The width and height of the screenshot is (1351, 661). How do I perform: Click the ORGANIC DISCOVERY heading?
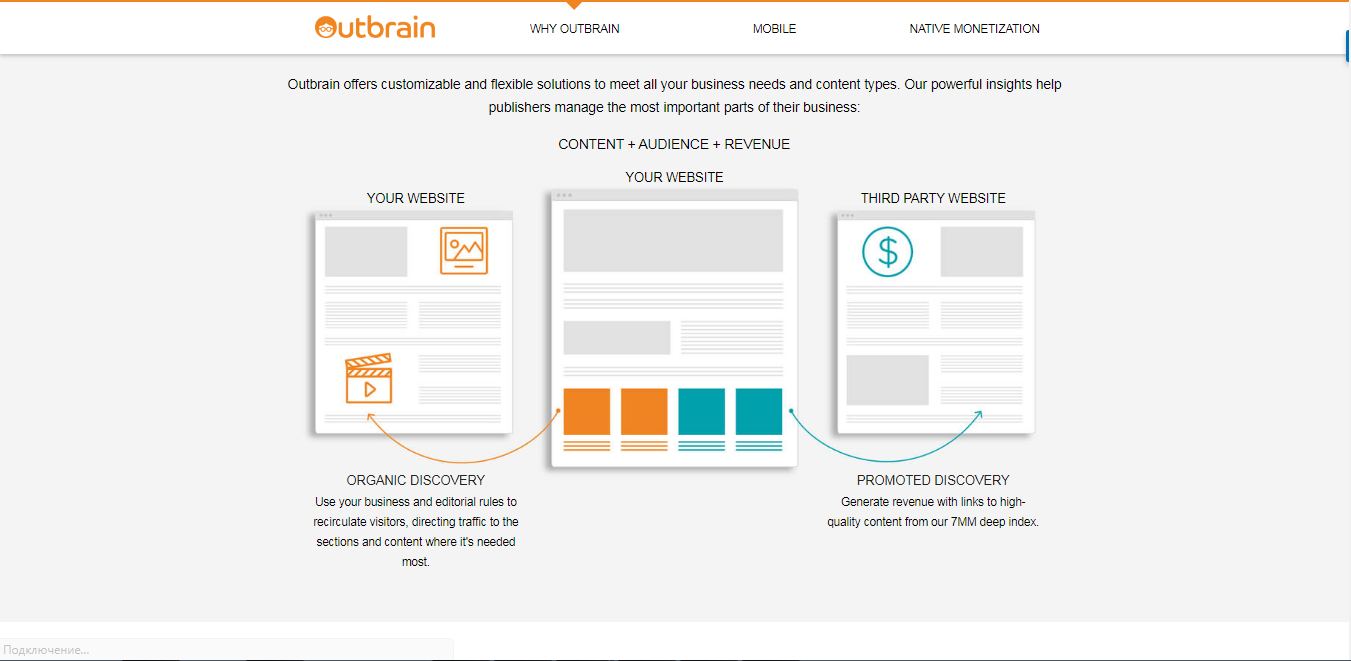pyautogui.click(x=416, y=480)
